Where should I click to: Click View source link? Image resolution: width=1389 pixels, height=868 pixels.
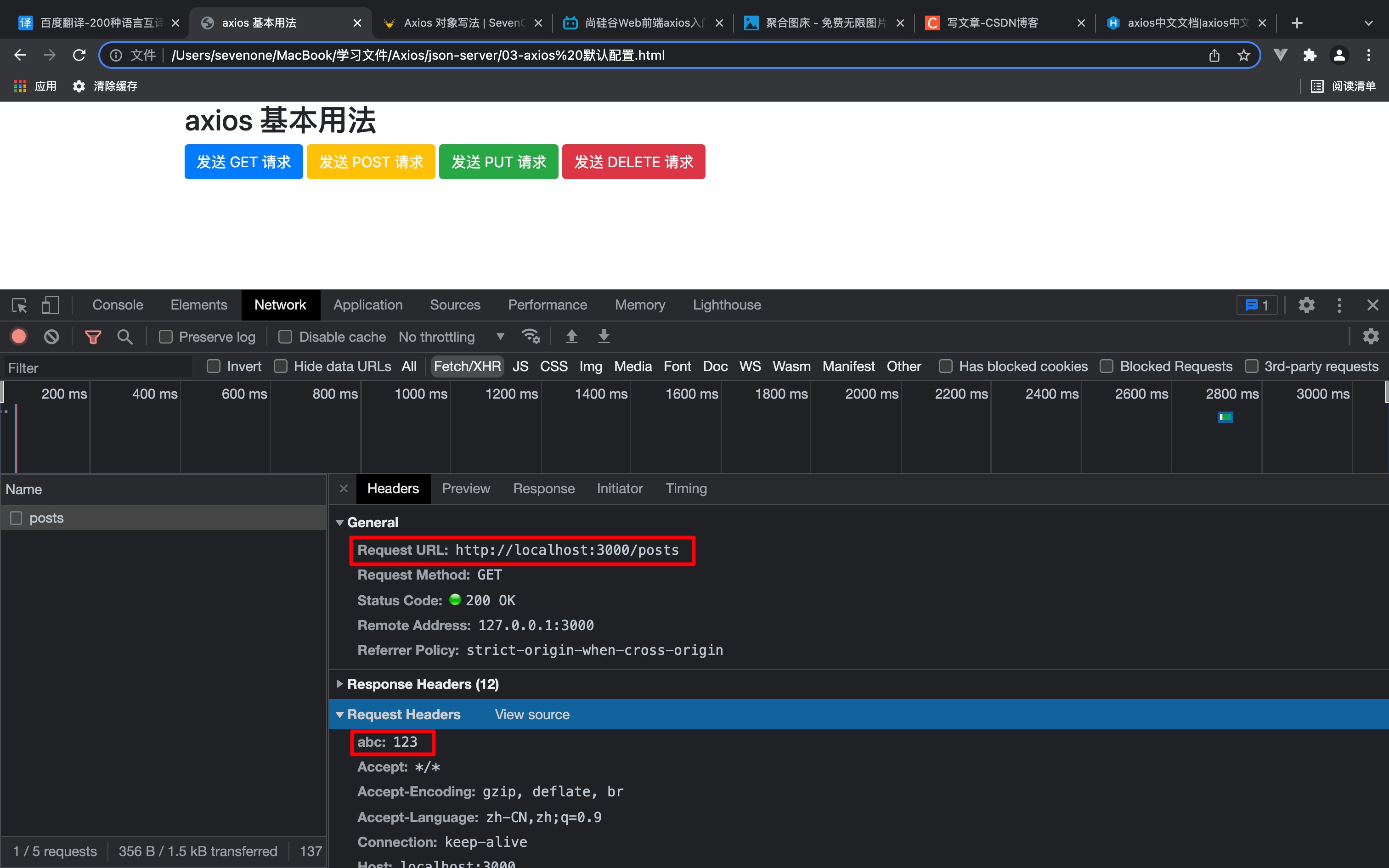tap(531, 714)
